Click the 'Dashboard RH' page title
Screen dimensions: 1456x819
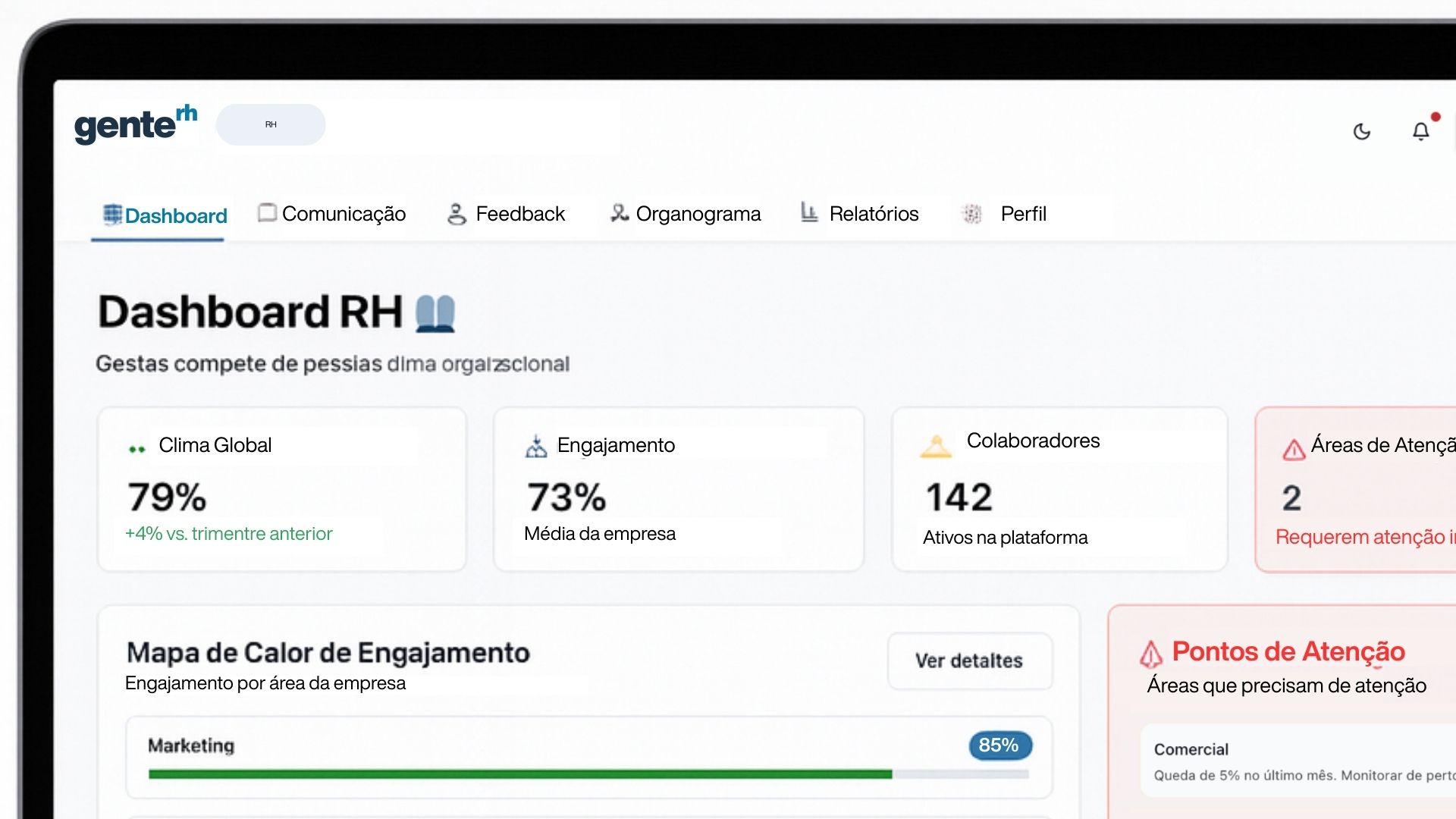tap(250, 312)
